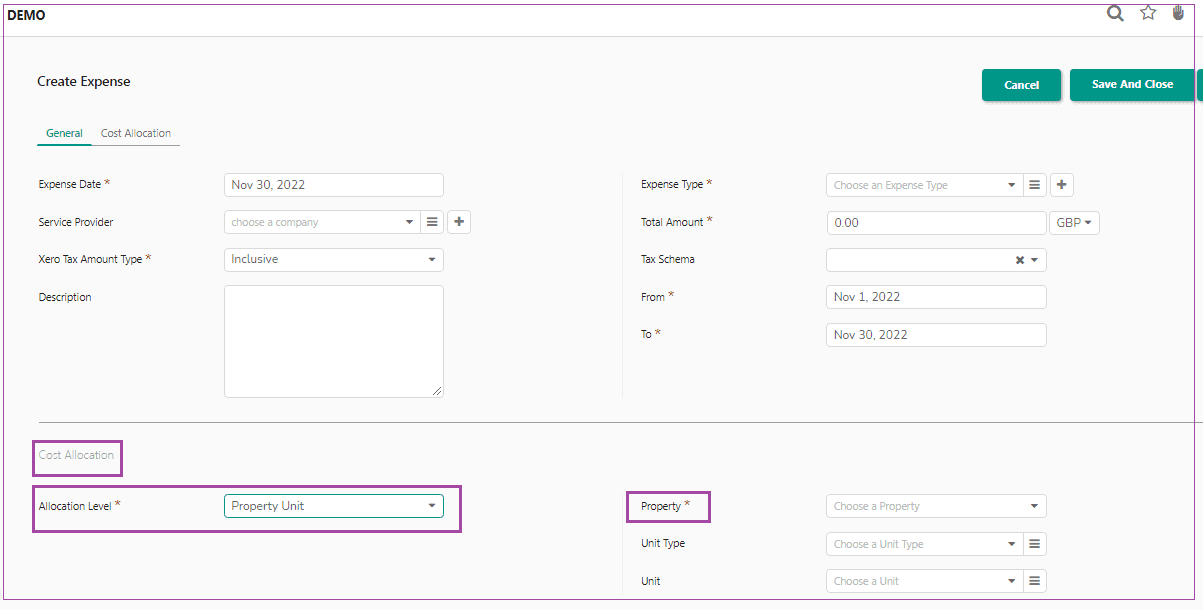Viewport: 1203px width, 610px height.
Task: Switch to the Cost Allocation tab
Action: (136, 133)
